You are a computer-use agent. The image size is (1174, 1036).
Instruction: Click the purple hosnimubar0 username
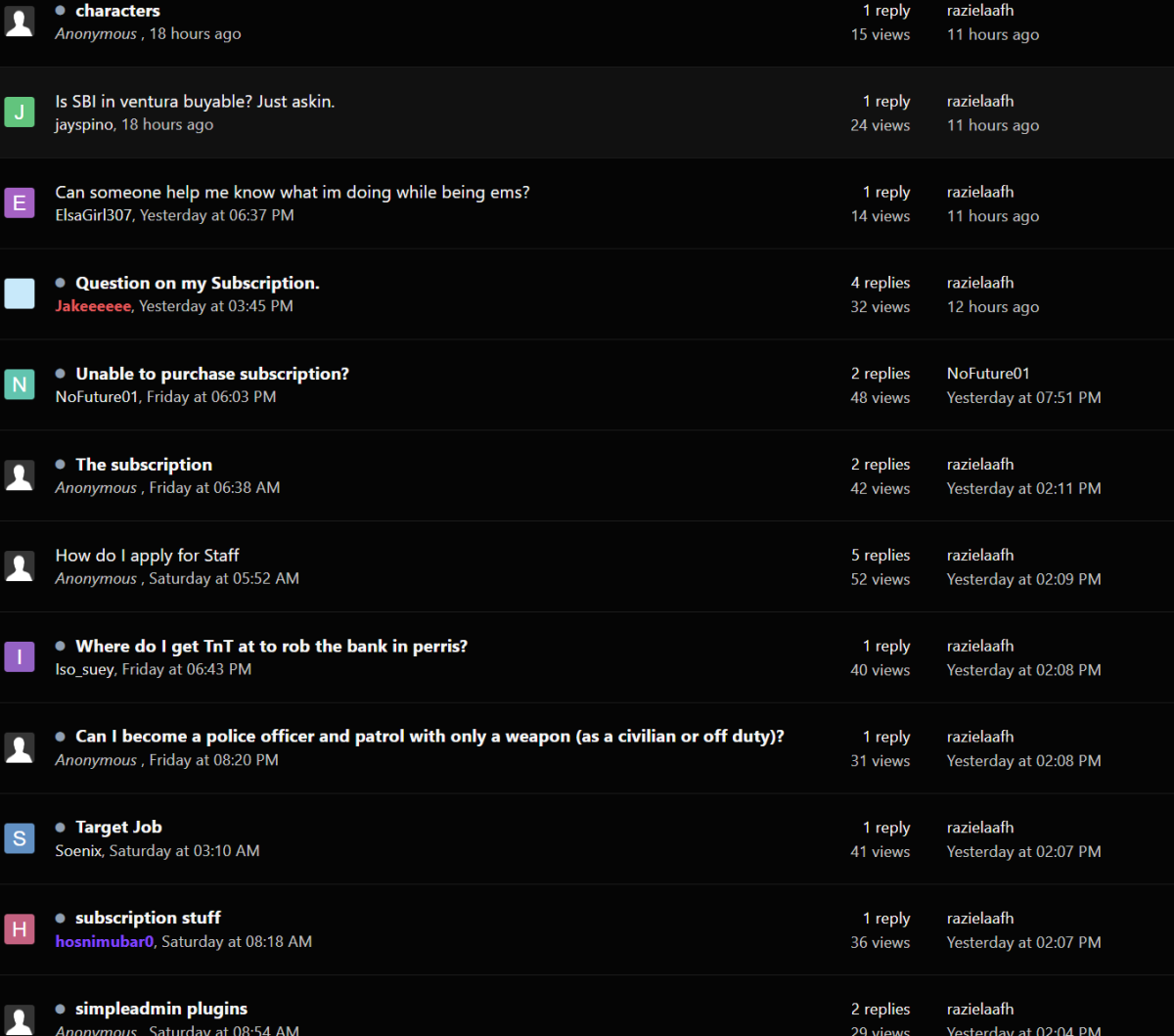click(105, 942)
